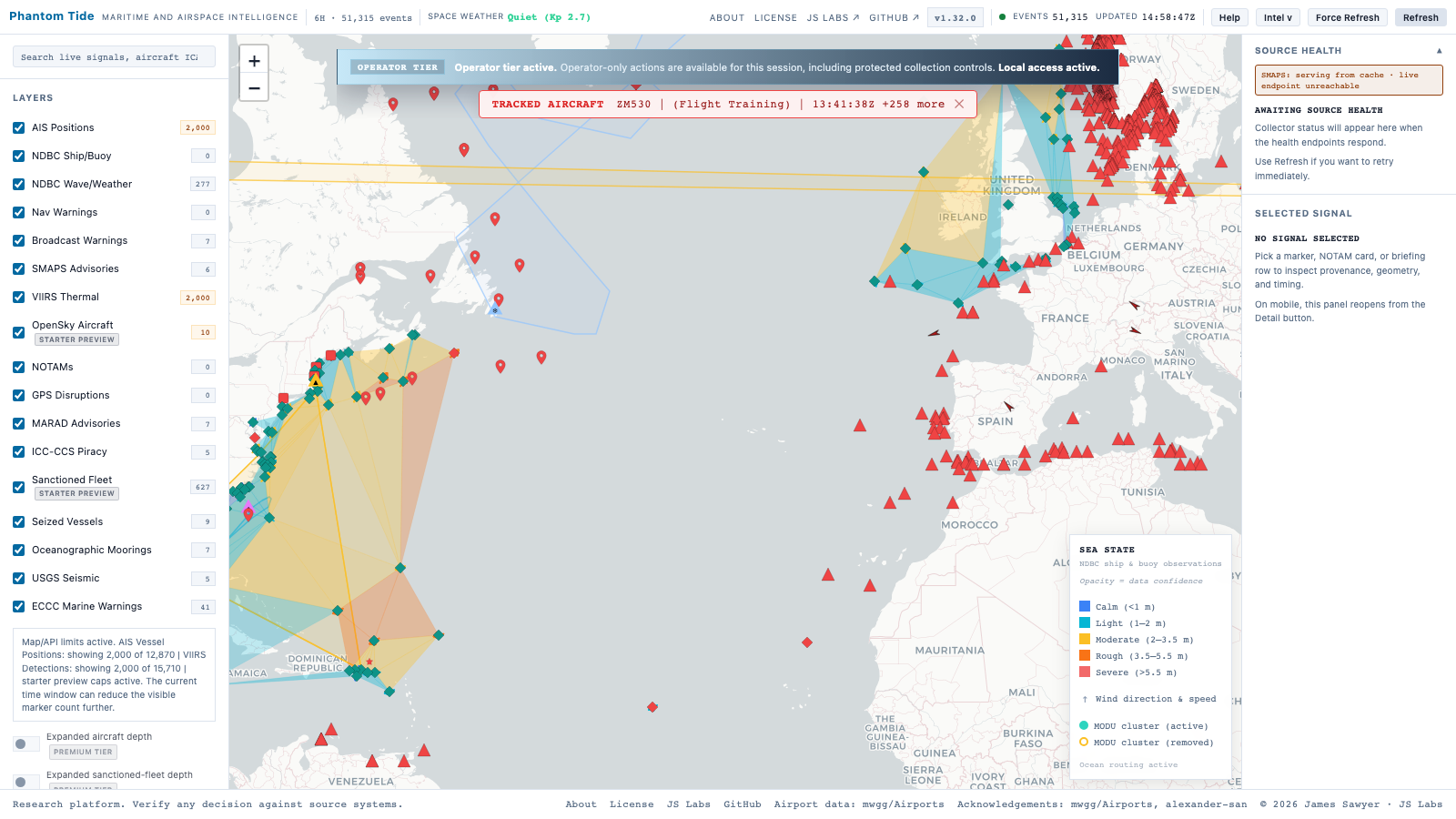1456x819 pixels.
Task: Select the blue aircraft marker near Newfoundland
Action: point(495,310)
